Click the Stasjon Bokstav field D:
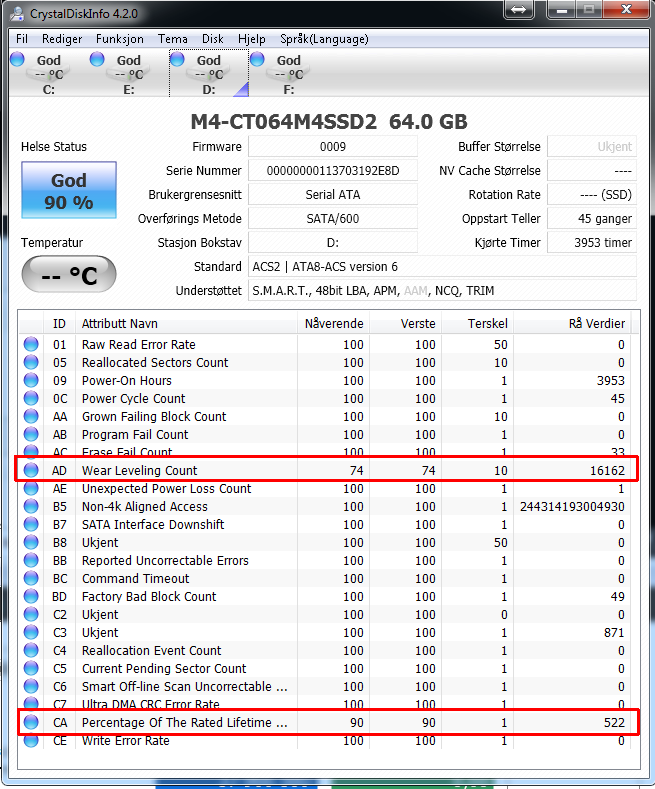The image size is (655, 789). click(x=333, y=243)
